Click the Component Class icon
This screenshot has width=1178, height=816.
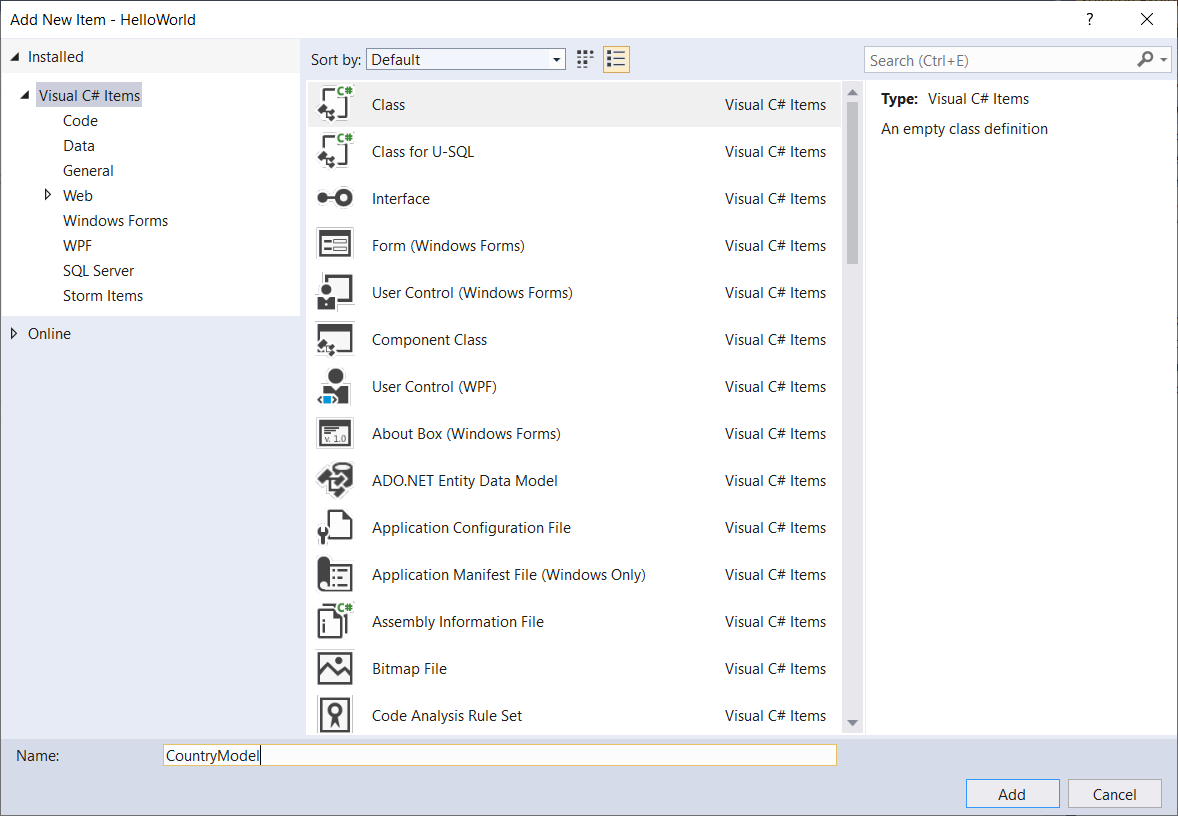tap(335, 340)
